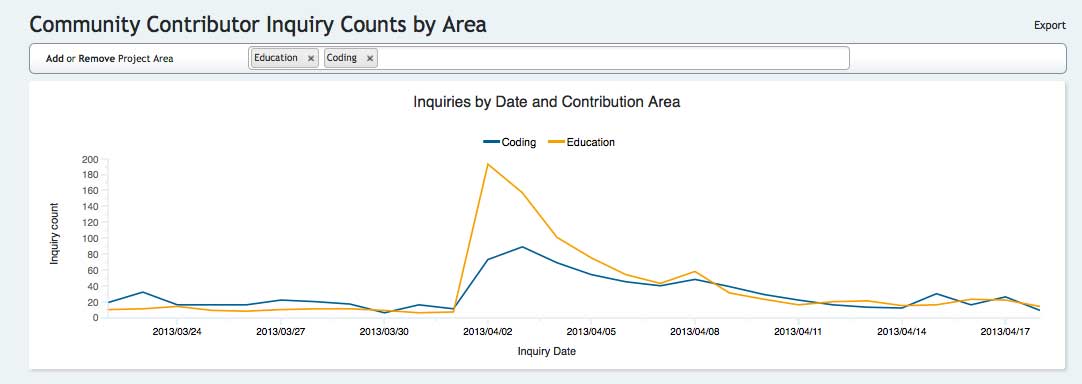Click the 2013/04/14 x-axis date label
This screenshot has width=1082, height=384.
(x=901, y=332)
